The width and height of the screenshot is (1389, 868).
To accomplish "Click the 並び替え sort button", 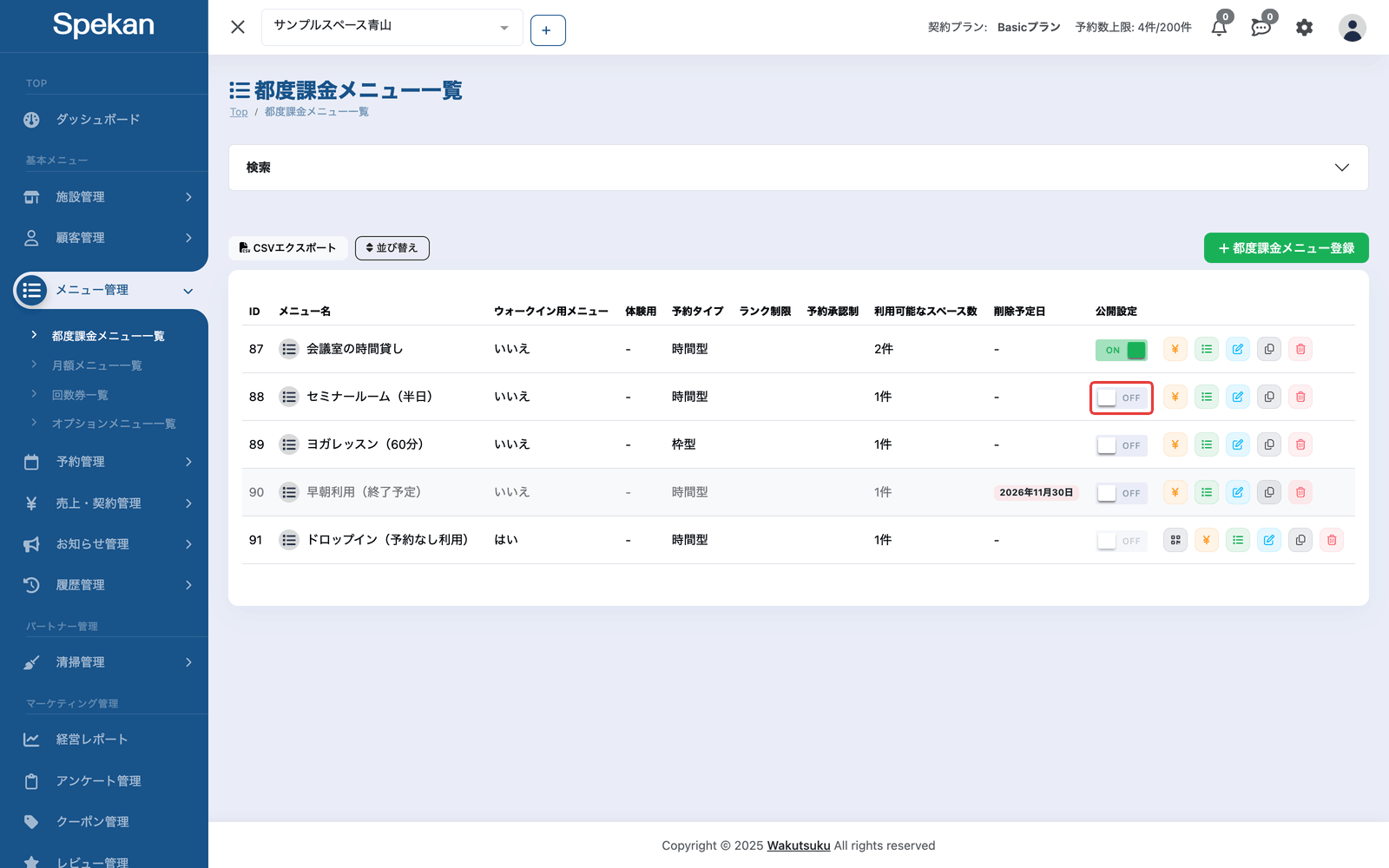I will pyautogui.click(x=392, y=248).
